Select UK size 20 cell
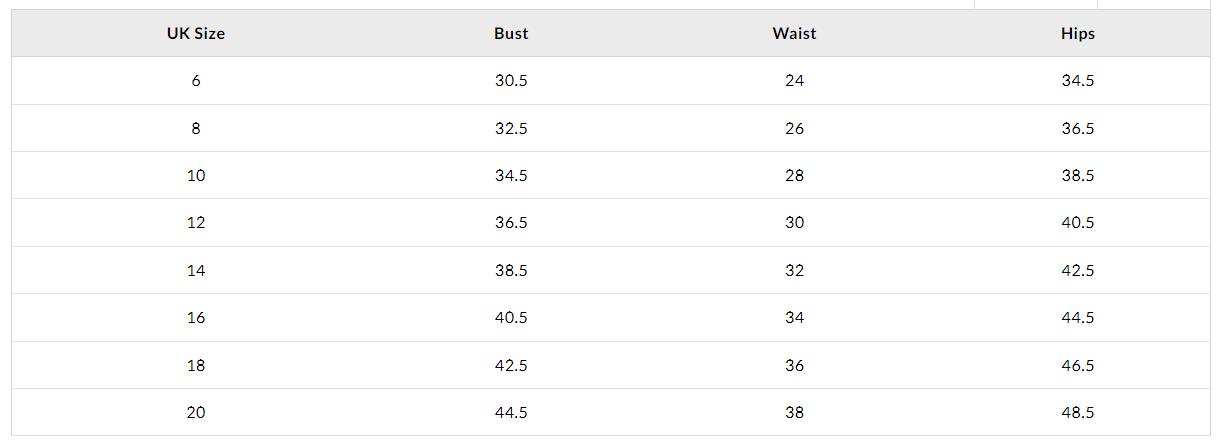1222x448 pixels. [196, 412]
